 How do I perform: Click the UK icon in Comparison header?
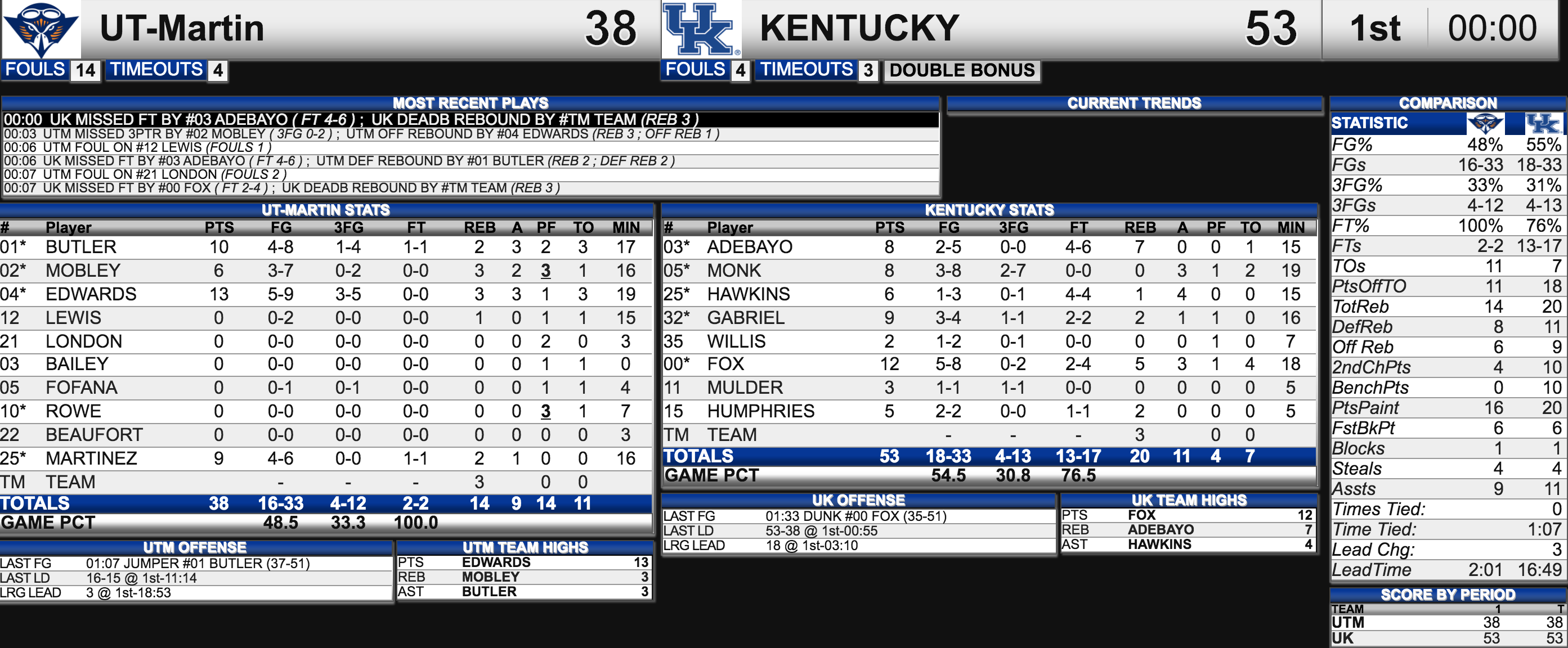(x=1543, y=124)
